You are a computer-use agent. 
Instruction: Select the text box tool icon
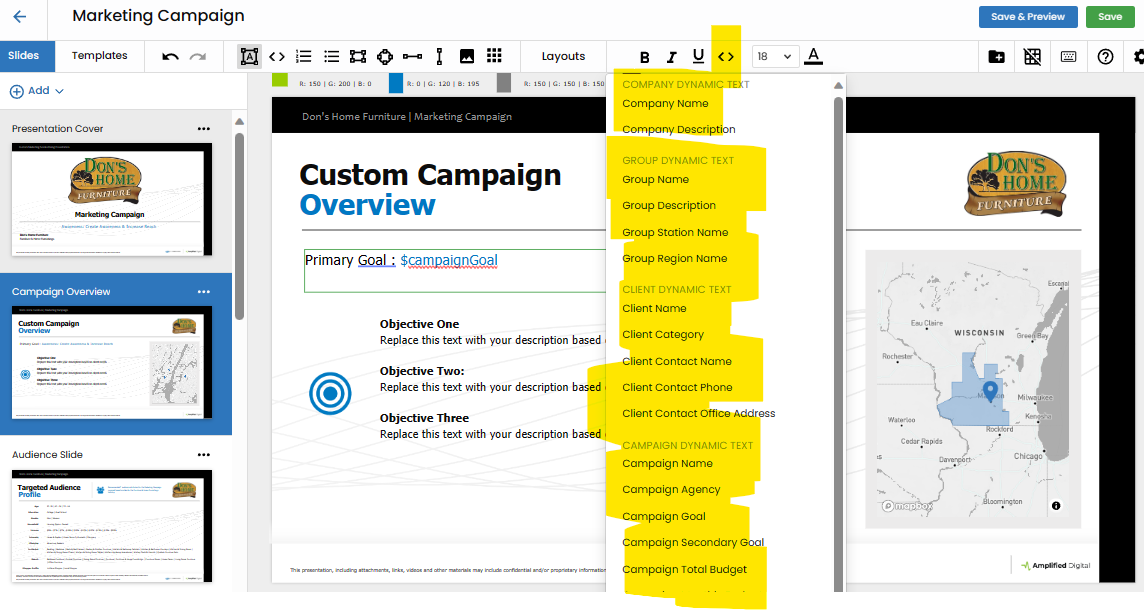pos(249,57)
